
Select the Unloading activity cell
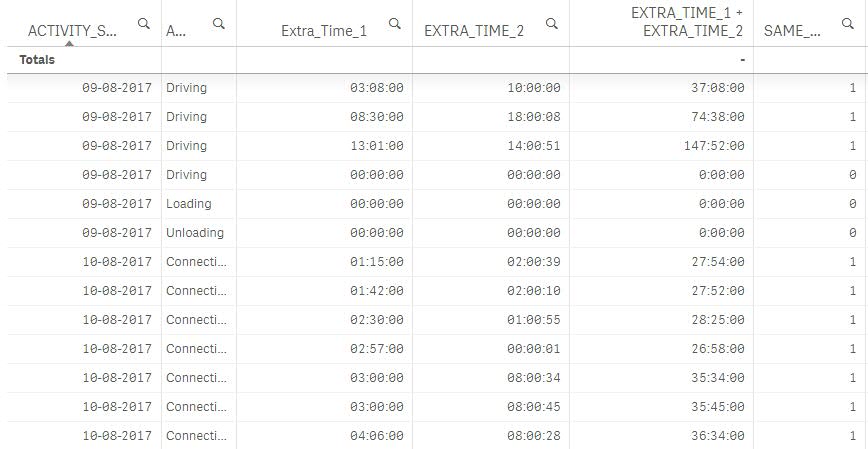click(195, 232)
